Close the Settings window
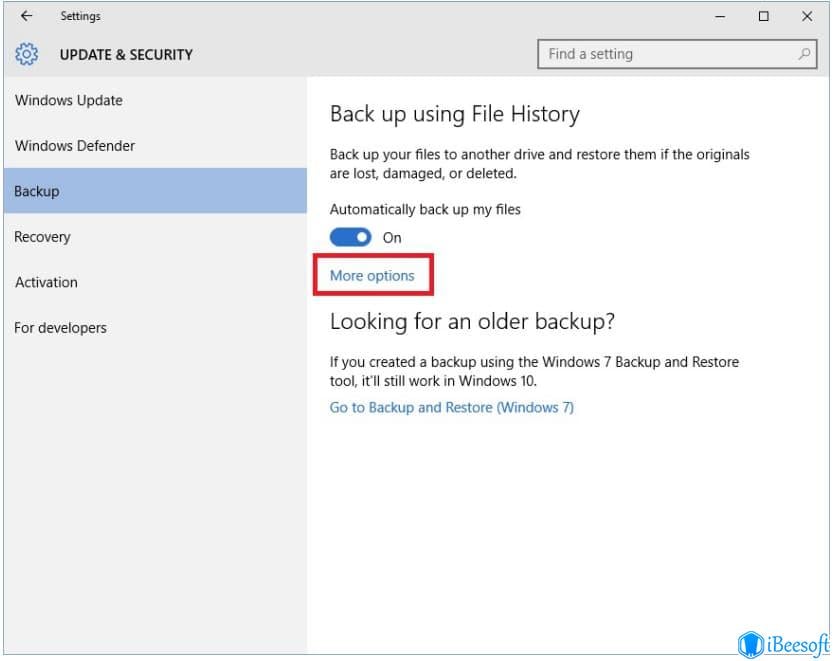 click(x=807, y=16)
